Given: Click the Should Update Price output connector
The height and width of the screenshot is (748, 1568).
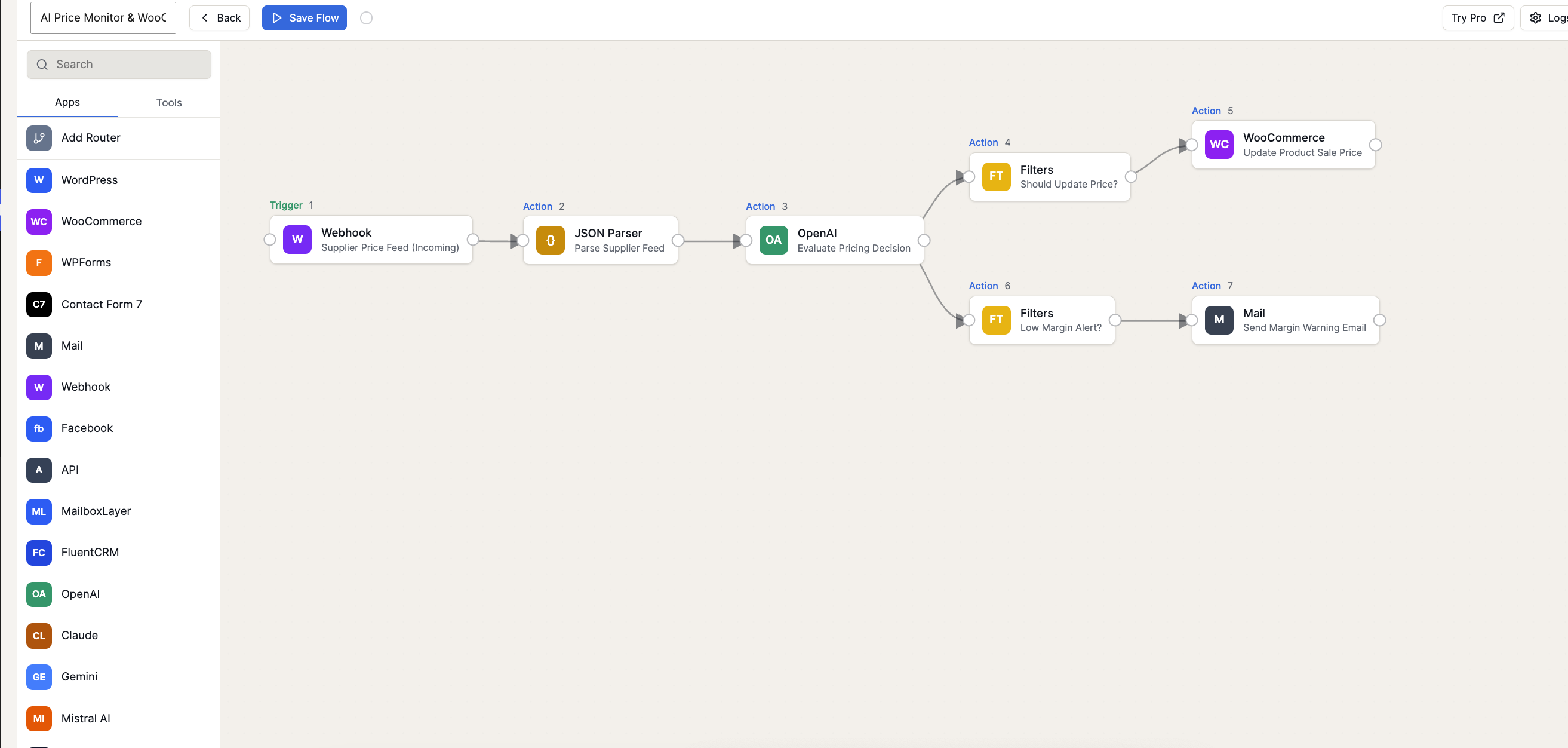Looking at the screenshot, I should pos(1131,177).
